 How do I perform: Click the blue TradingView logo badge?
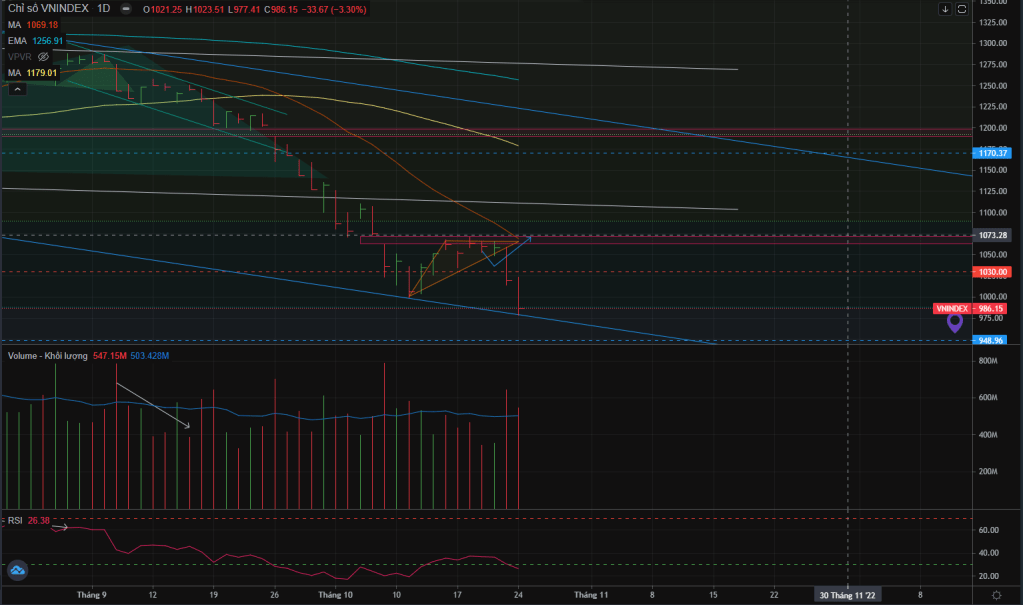click(x=16, y=570)
